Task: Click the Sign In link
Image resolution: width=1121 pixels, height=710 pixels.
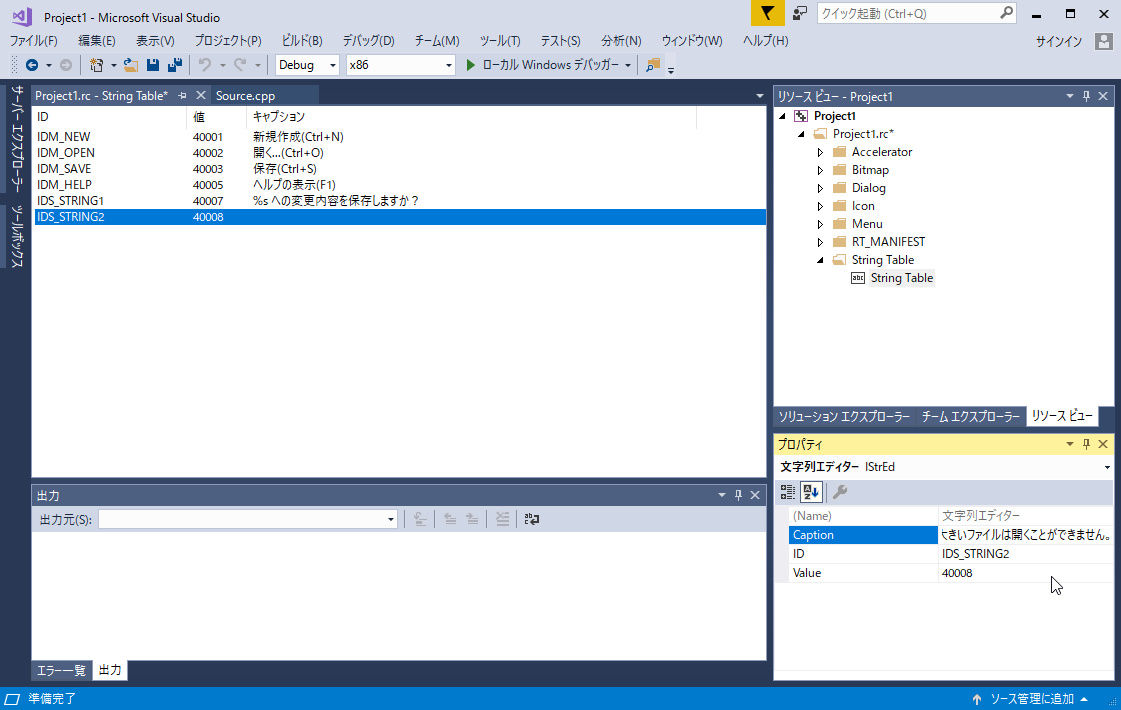Action: point(1059,41)
